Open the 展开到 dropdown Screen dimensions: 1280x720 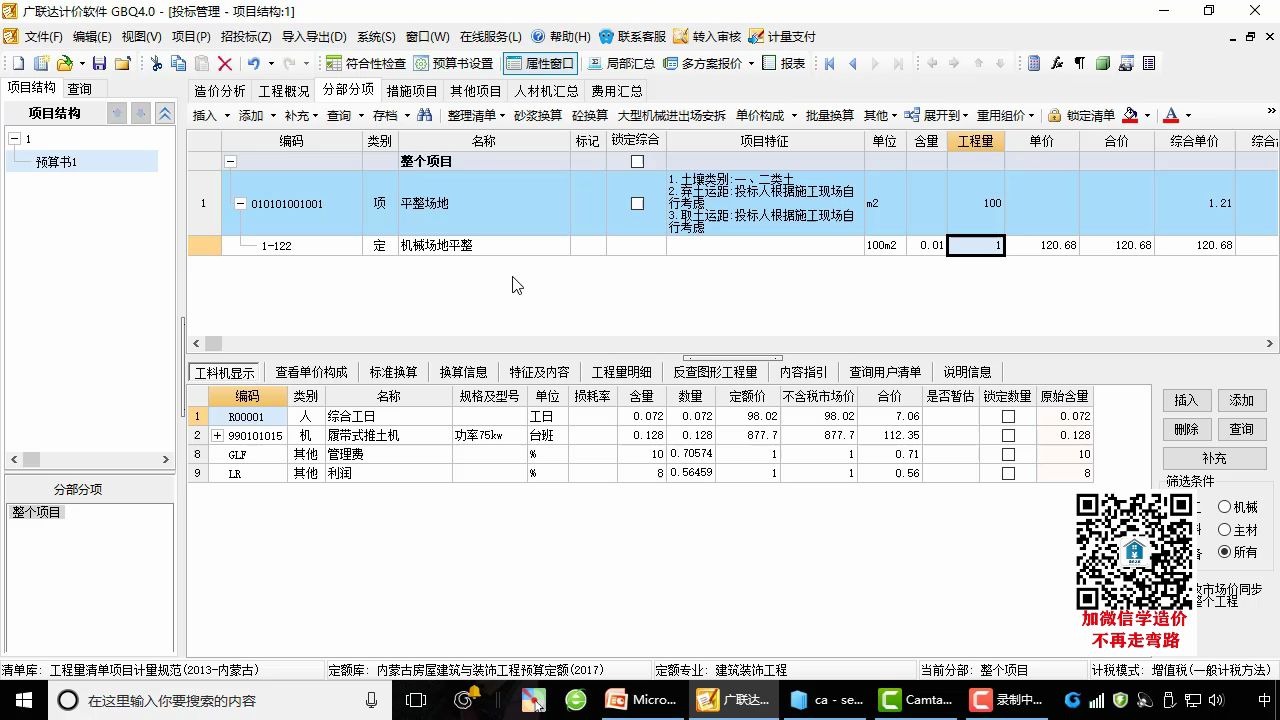click(943, 115)
